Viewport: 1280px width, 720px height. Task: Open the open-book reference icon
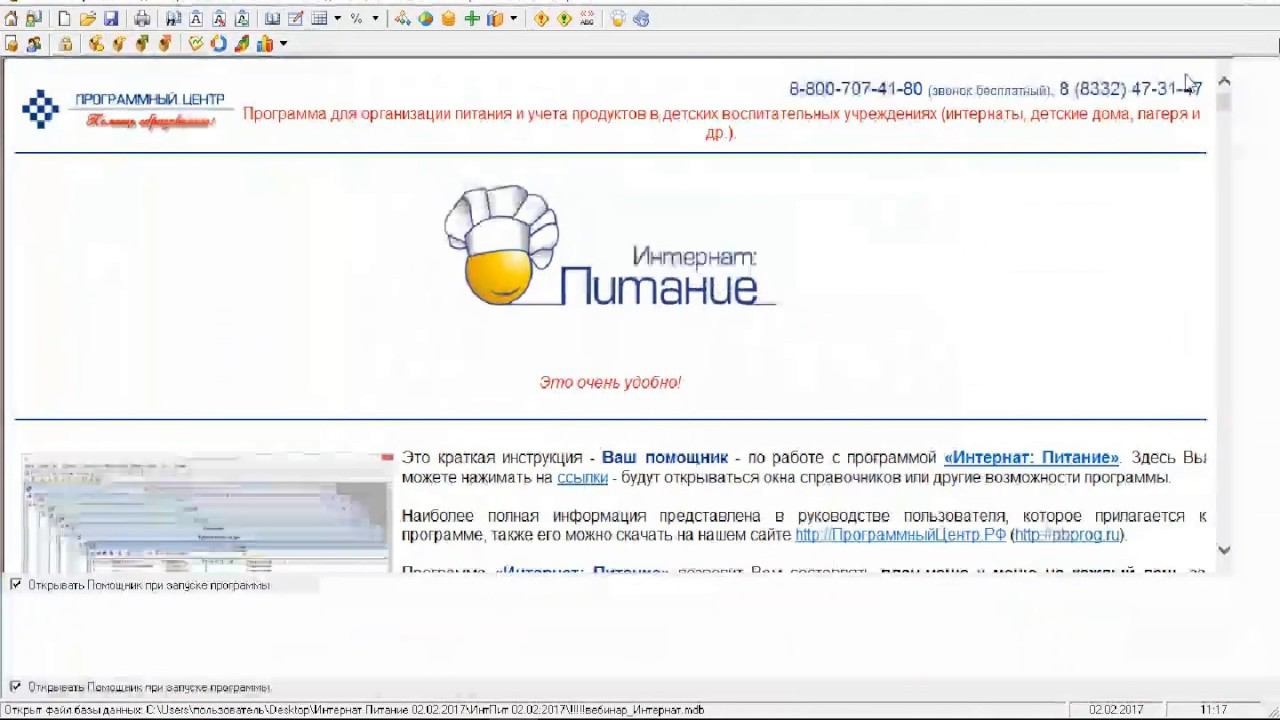[272, 19]
